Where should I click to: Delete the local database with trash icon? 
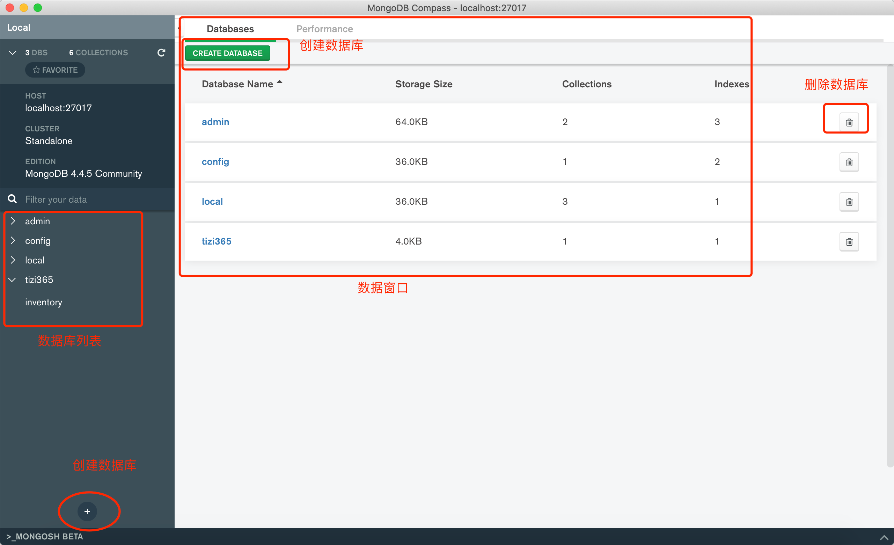[849, 202]
